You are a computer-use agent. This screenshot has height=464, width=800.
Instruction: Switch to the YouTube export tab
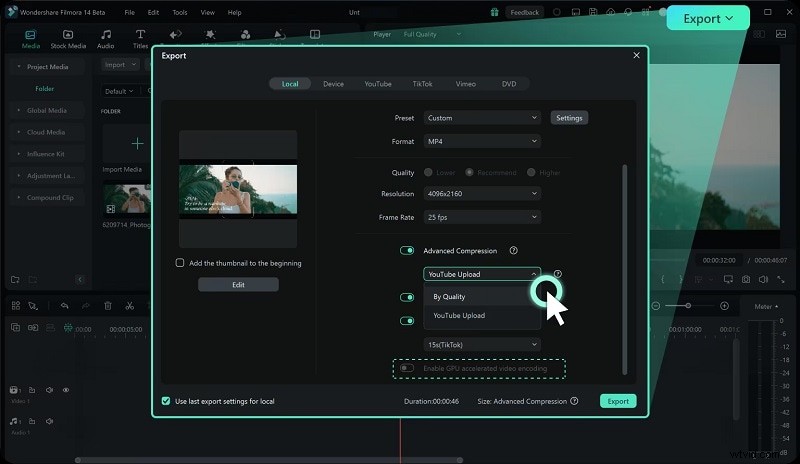click(x=378, y=84)
